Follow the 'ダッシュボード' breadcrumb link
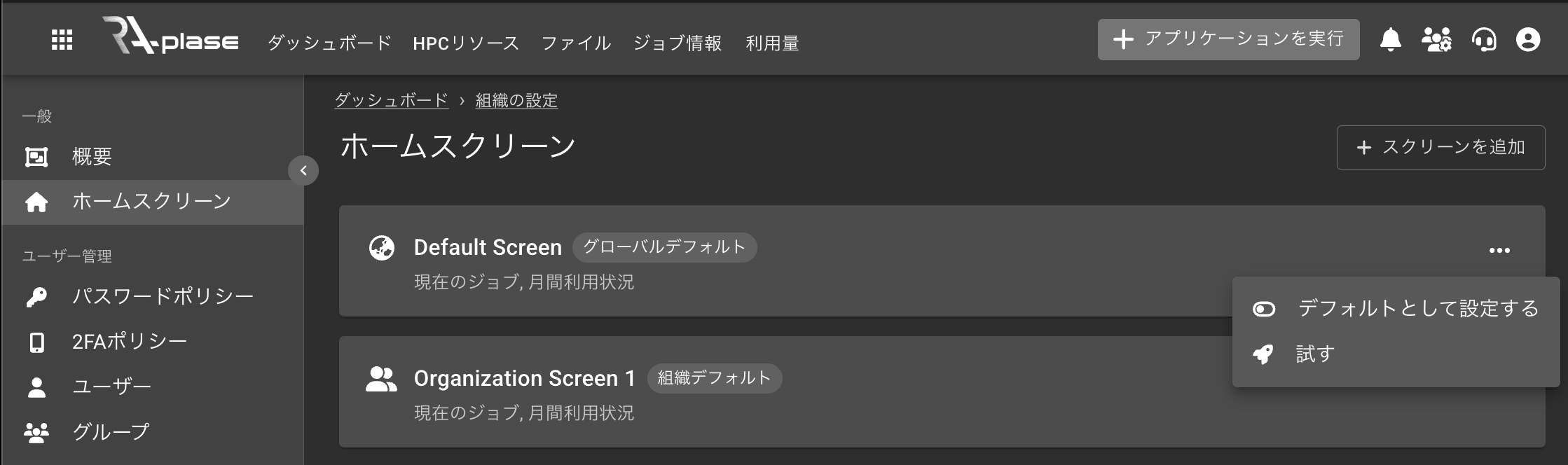Screen dimensions: 1568x465 pyautogui.click(x=391, y=100)
